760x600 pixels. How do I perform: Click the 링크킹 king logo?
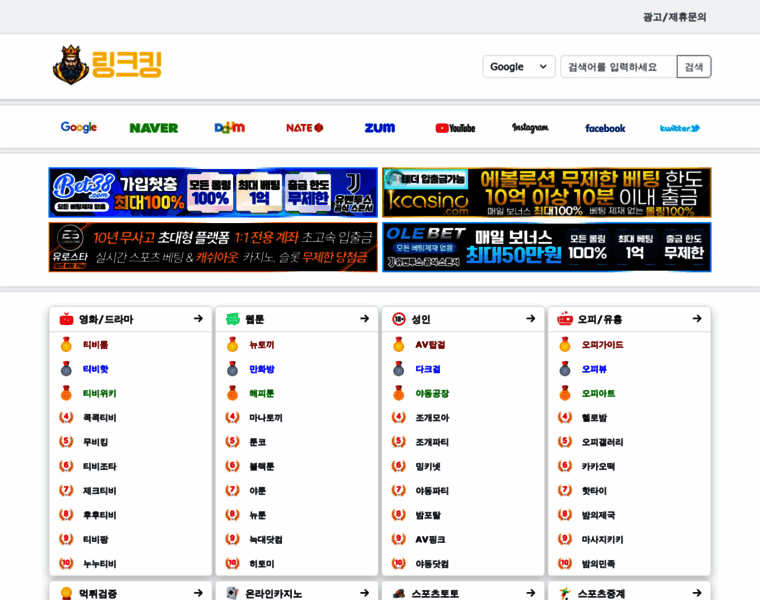click(107, 65)
